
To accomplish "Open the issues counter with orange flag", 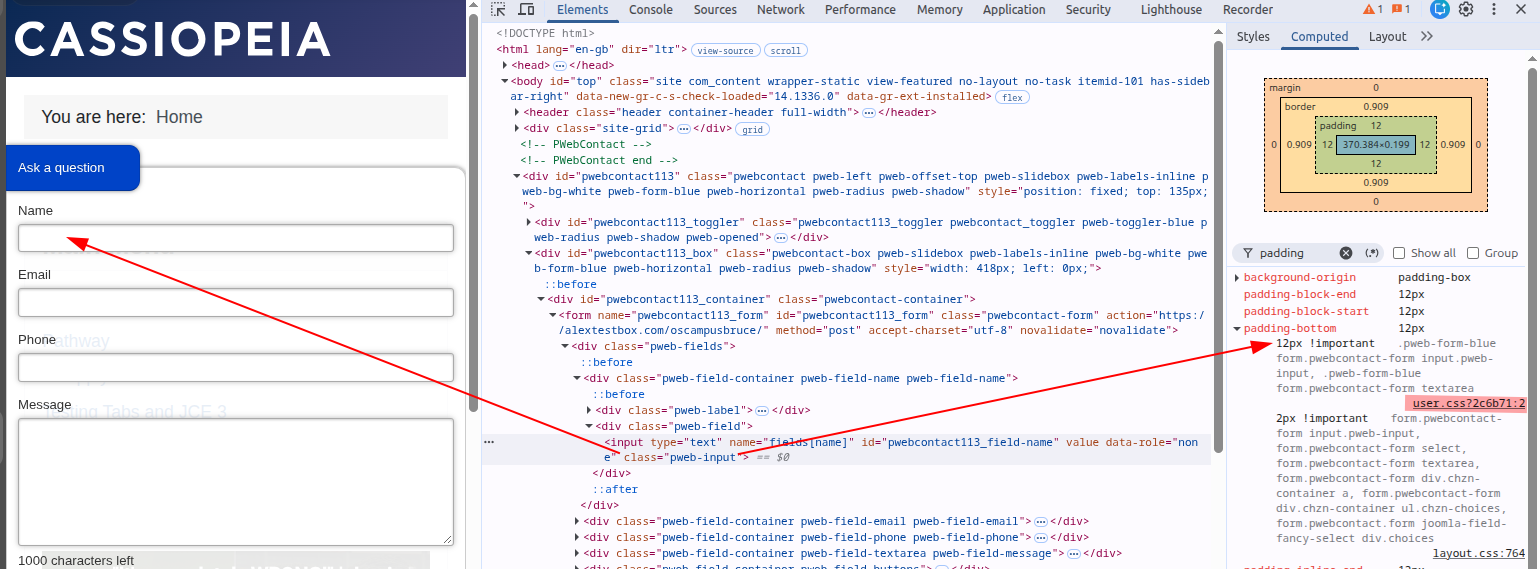I will (1401, 10).
